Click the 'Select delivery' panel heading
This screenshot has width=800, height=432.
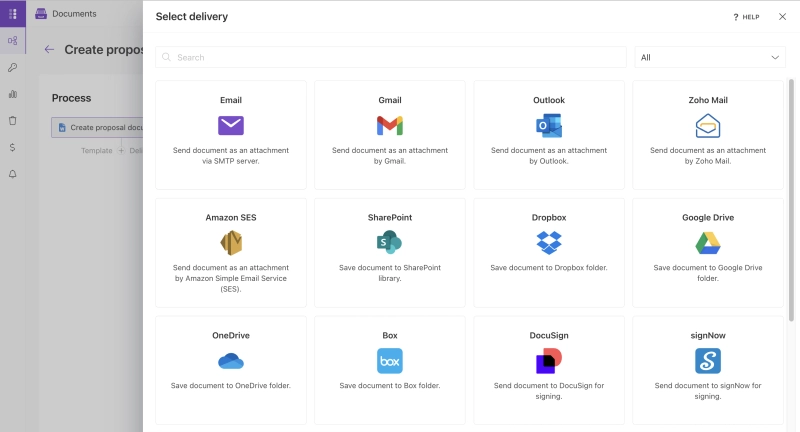click(192, 17)
